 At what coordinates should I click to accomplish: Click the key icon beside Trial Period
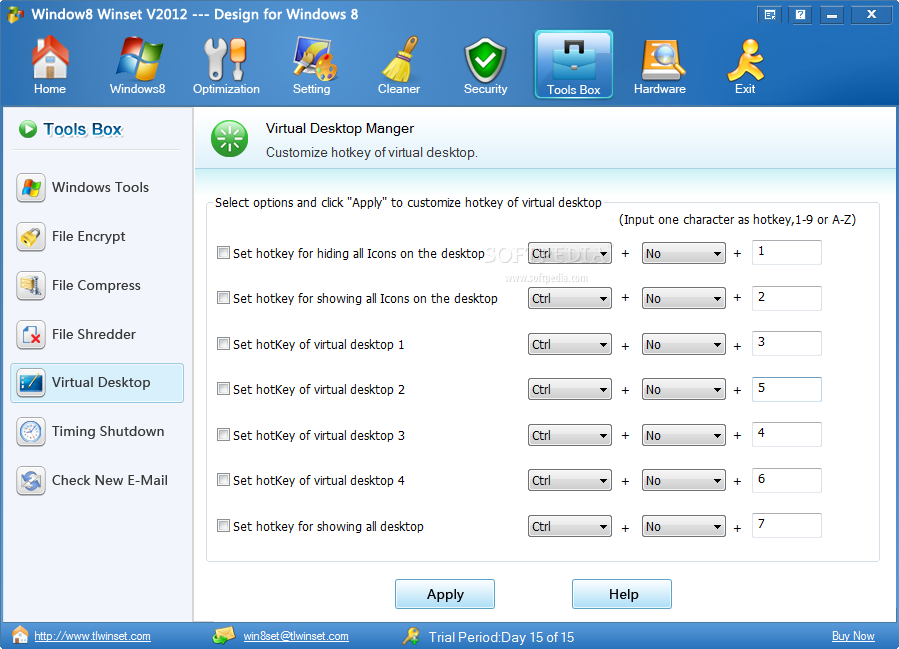click(x=411, y=636)
